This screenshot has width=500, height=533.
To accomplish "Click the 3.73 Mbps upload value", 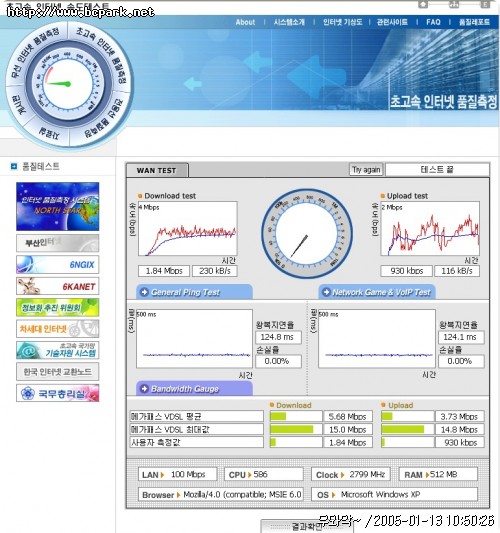I will tap(460, 416).
